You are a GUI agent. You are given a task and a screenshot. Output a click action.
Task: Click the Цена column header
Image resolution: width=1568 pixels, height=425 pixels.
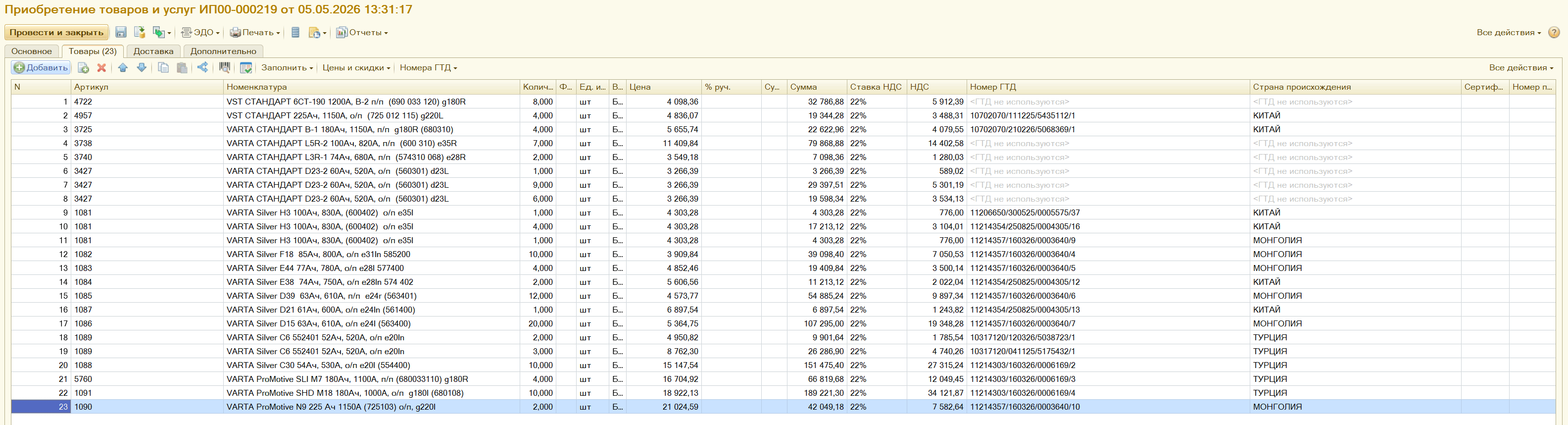(664, 87)
